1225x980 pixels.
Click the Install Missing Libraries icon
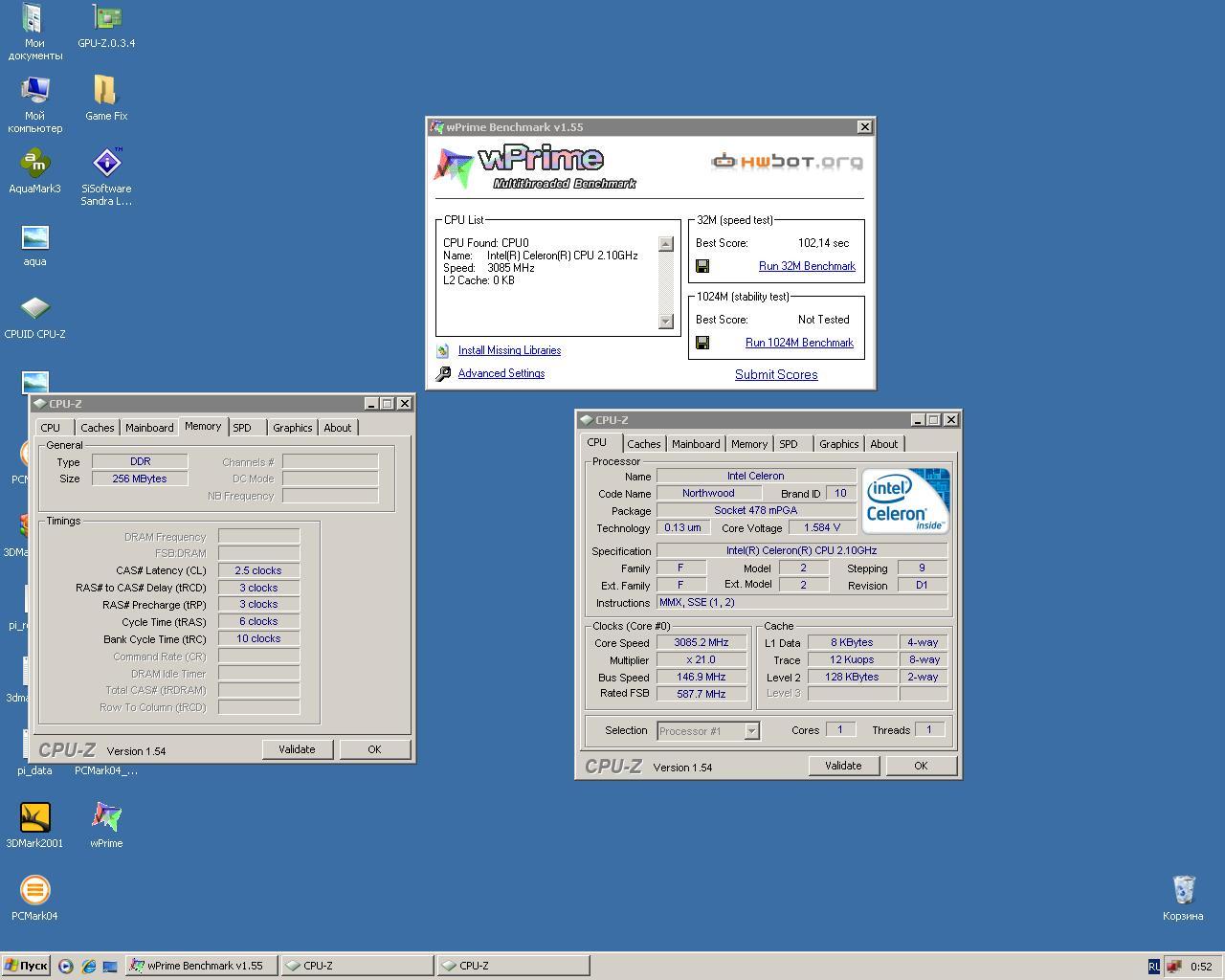[x=443, y=350]
